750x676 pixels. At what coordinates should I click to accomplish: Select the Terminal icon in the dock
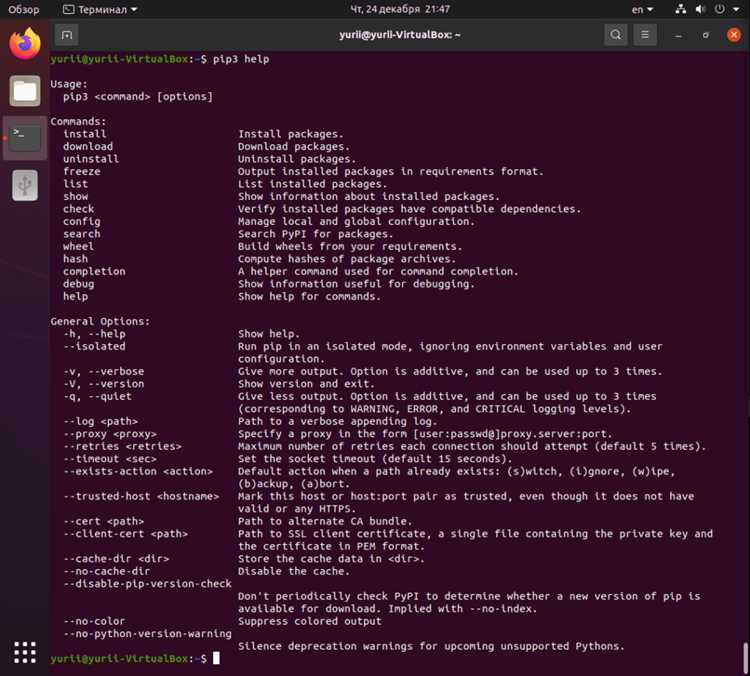pos(25,138)
